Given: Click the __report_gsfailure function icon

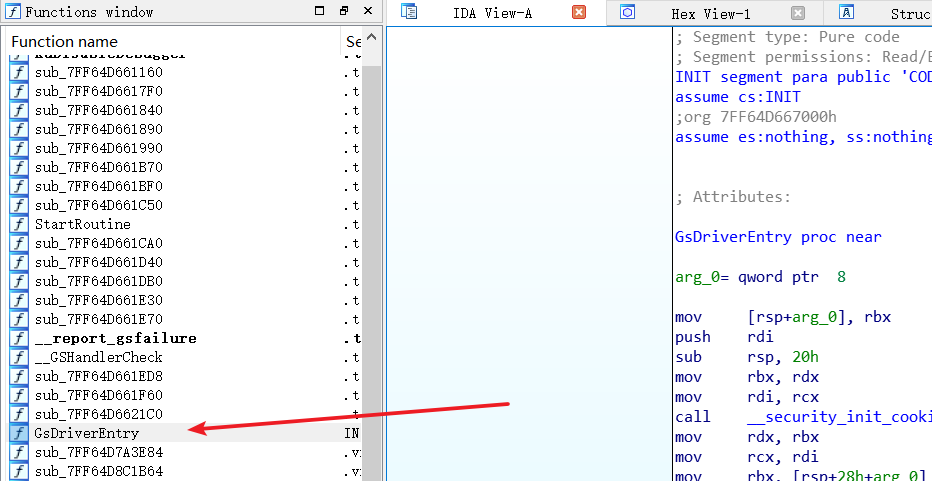Looking at the screenshot, I should tap(19, 338).
